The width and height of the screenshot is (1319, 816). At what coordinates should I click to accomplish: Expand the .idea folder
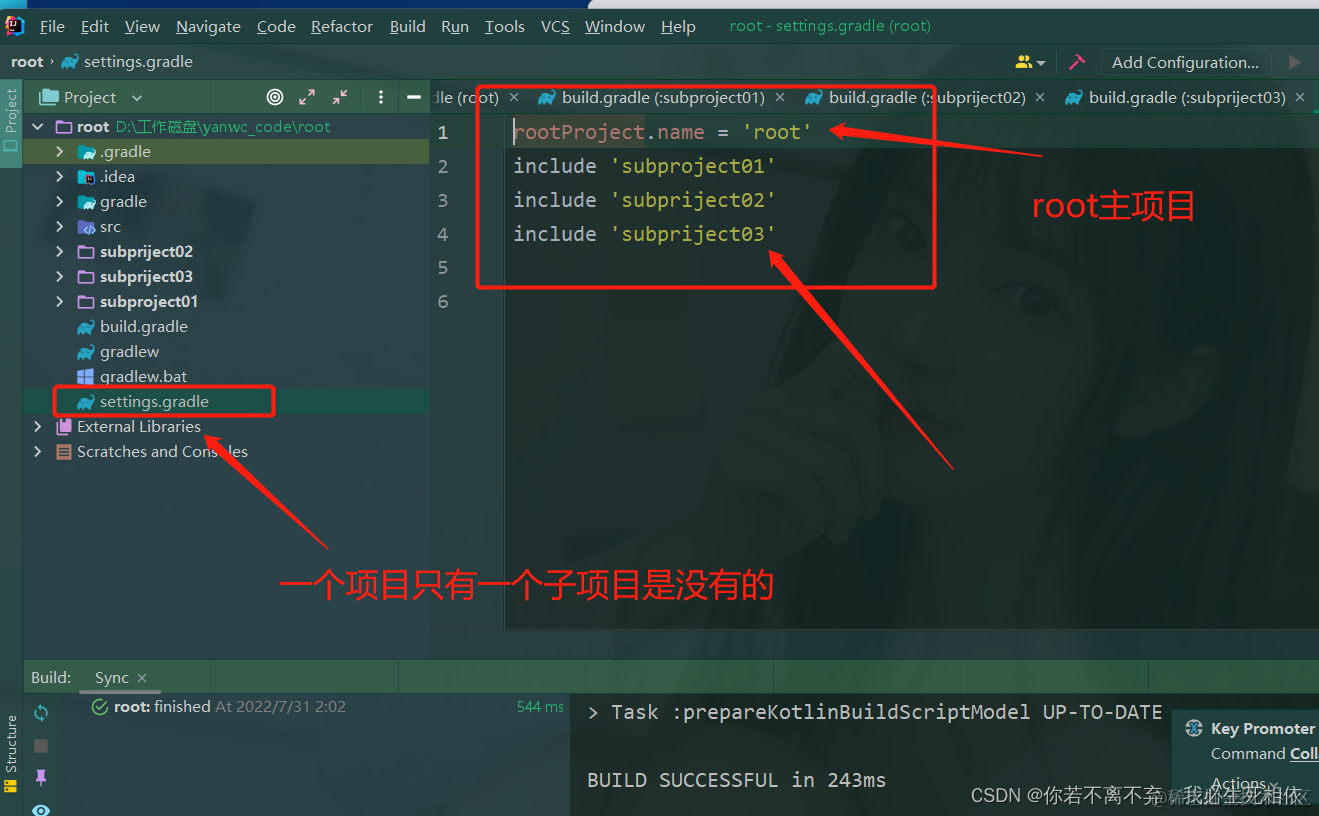pyautogui.click(x=60, y=177)
